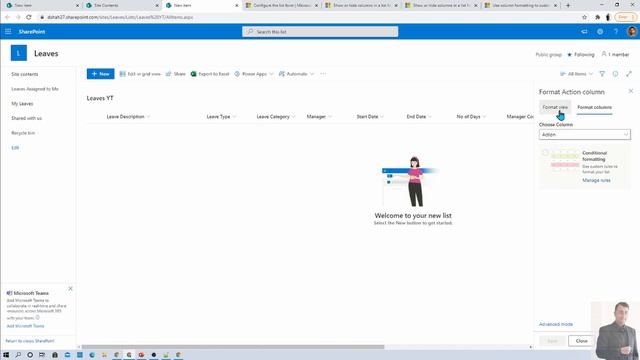
Task: Open the help question mark icon
Action: [616, 31]
